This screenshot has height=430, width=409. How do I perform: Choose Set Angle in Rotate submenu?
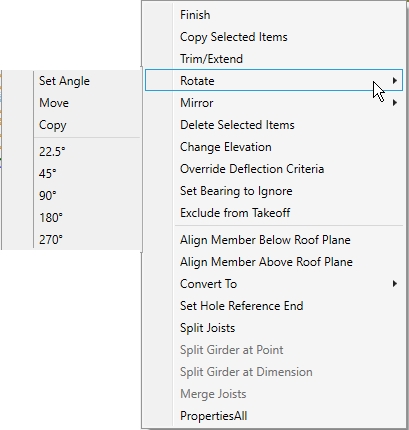pyautogui.click(x=64, y=81)
